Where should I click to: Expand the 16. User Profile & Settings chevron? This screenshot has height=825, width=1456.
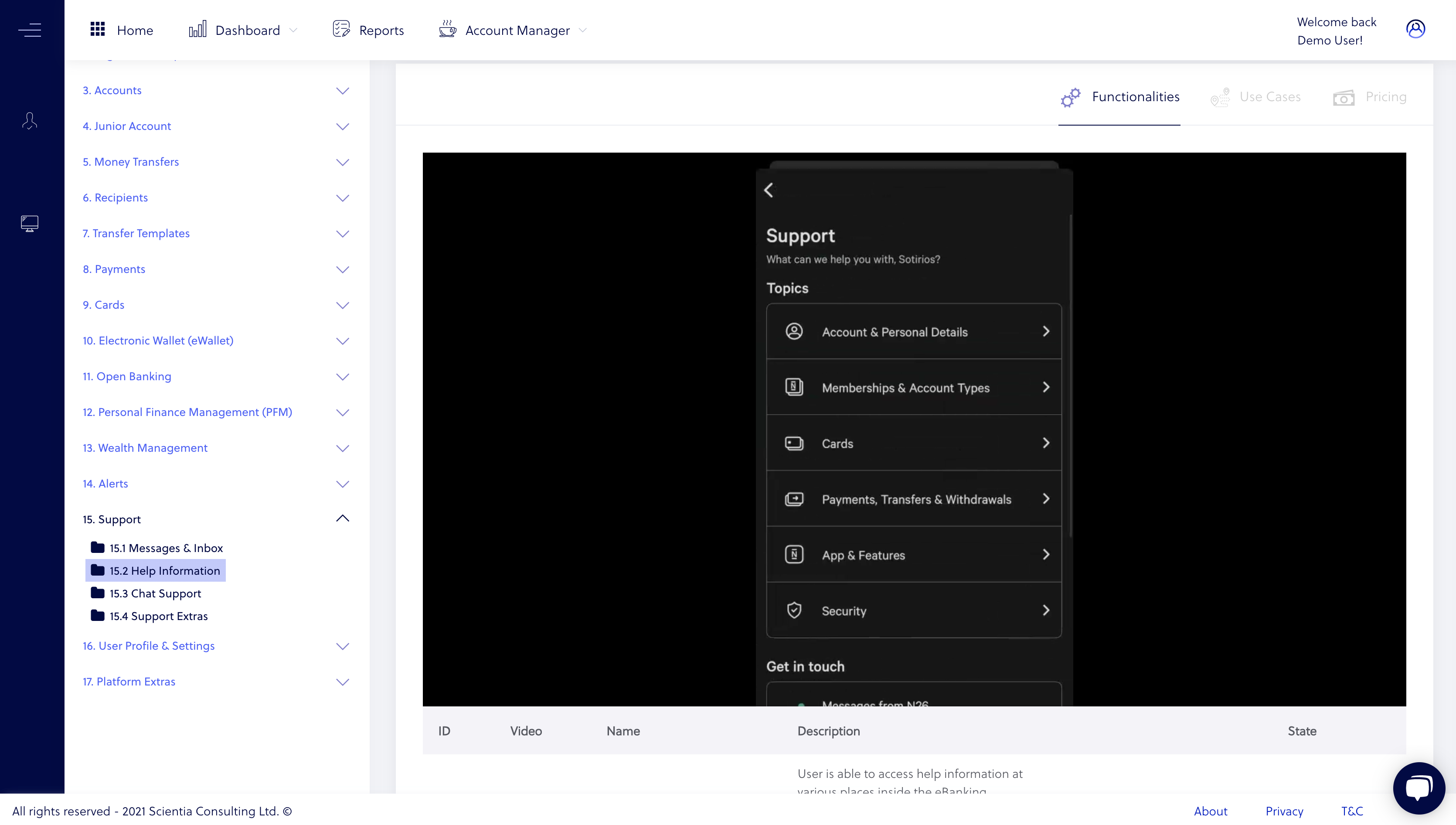(x=342, y=646)
